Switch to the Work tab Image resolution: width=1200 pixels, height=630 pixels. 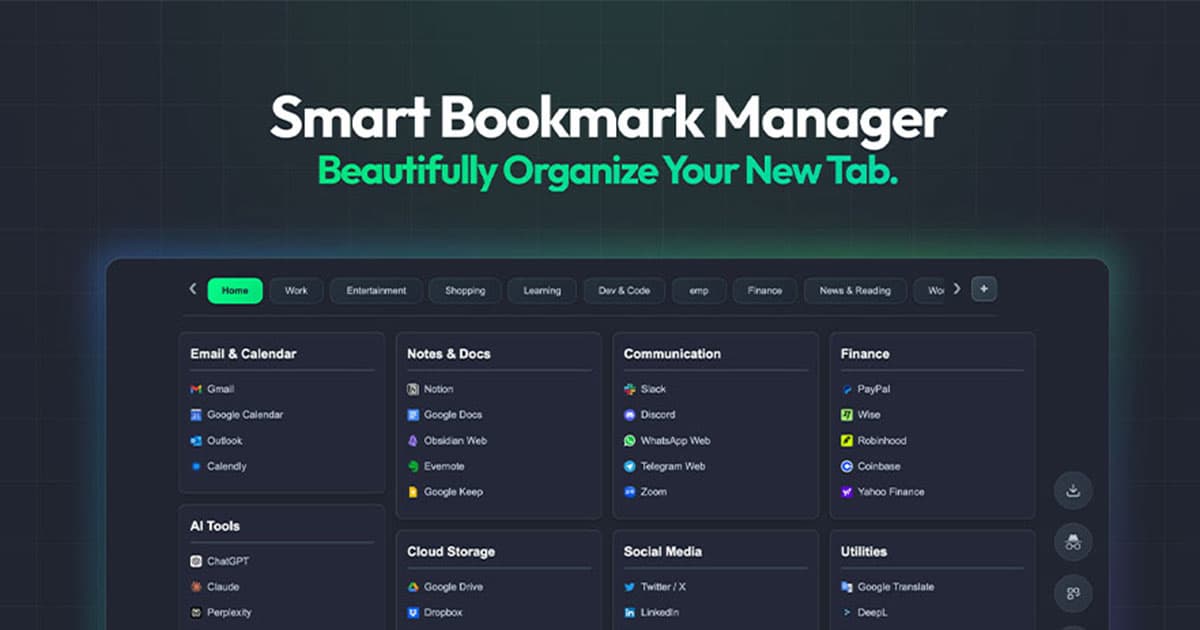296,291
